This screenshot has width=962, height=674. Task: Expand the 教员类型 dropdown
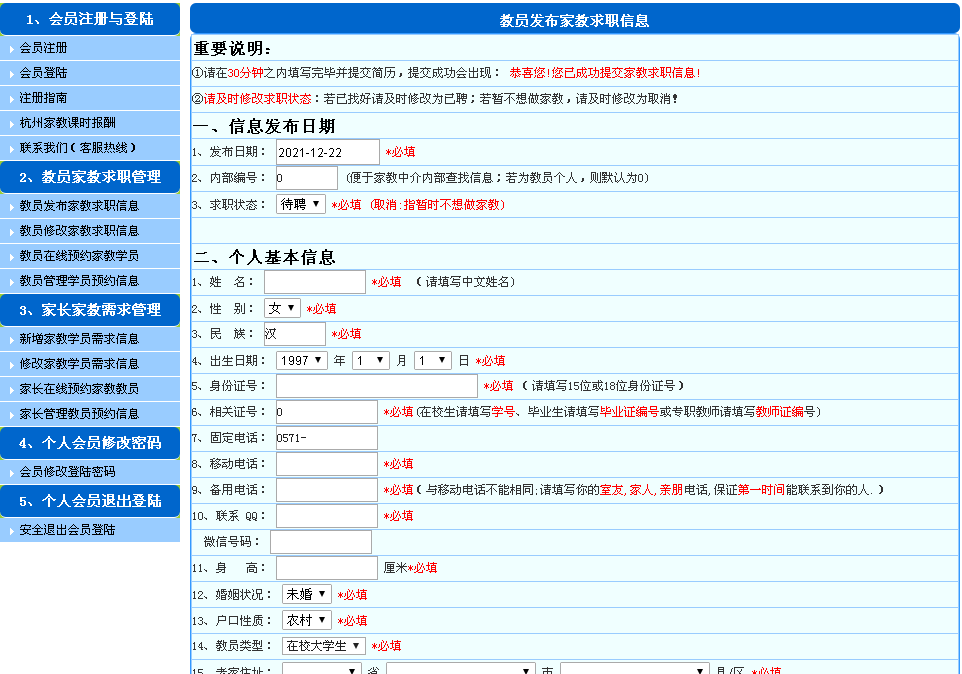point(323,646)
